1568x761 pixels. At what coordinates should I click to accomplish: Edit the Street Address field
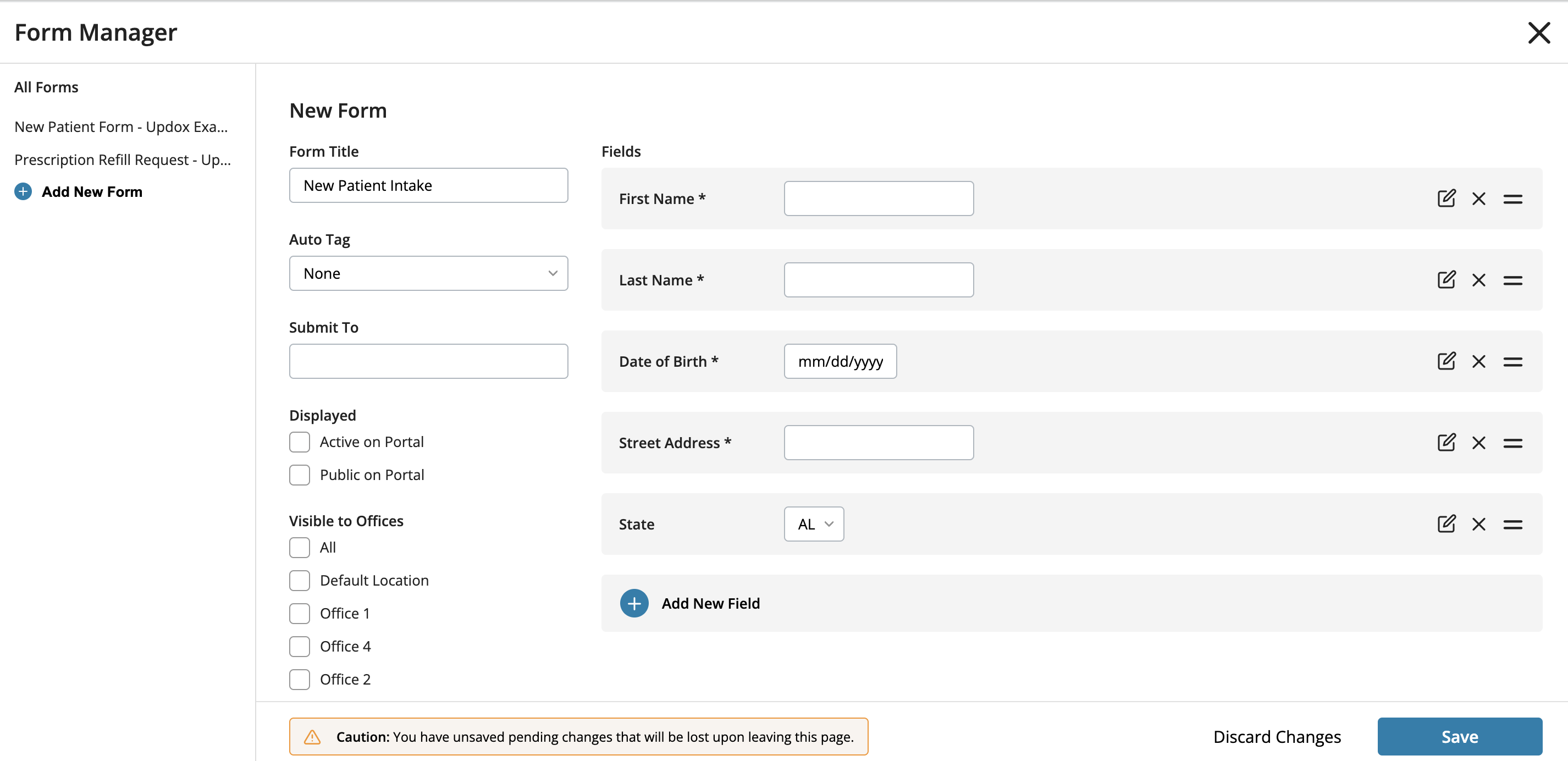pos(1446,443)
